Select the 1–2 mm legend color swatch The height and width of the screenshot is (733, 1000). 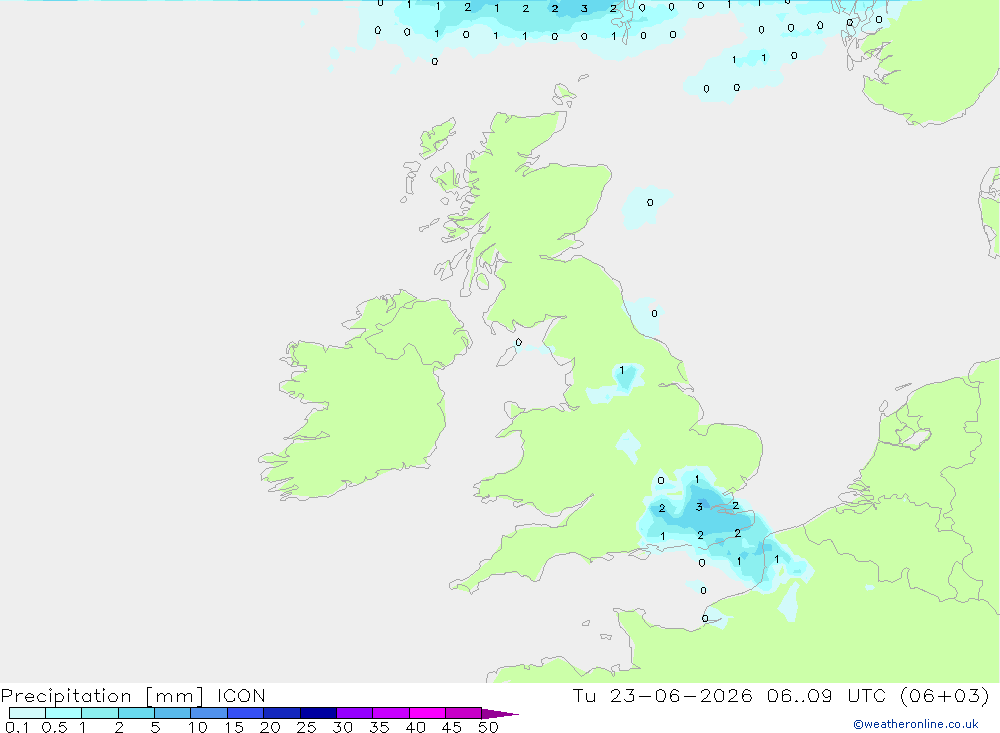coord(99,713)
